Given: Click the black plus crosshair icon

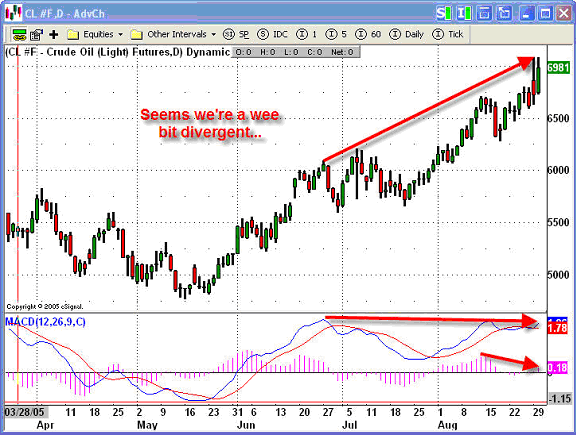Looking at the screenshot, I should click(54, 35).
